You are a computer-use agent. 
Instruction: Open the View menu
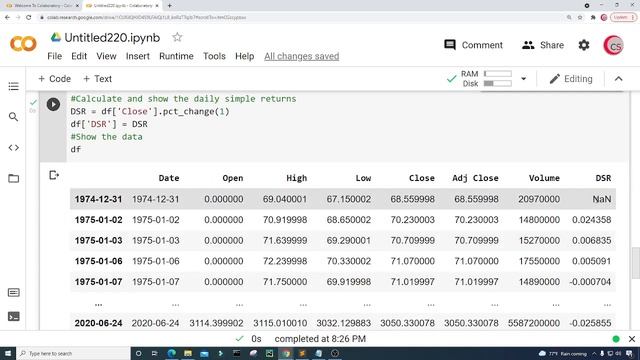106,56
